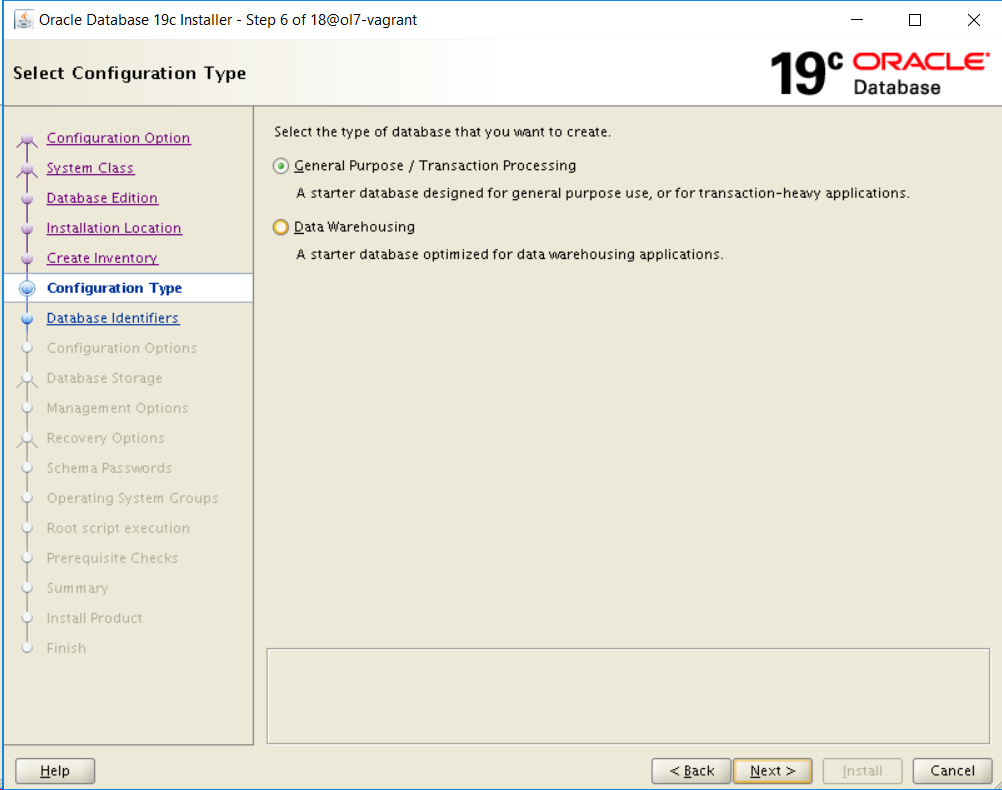Screen dimensions: 1002x790
Task: Click the disabled Install button
Action: [863, 771]
